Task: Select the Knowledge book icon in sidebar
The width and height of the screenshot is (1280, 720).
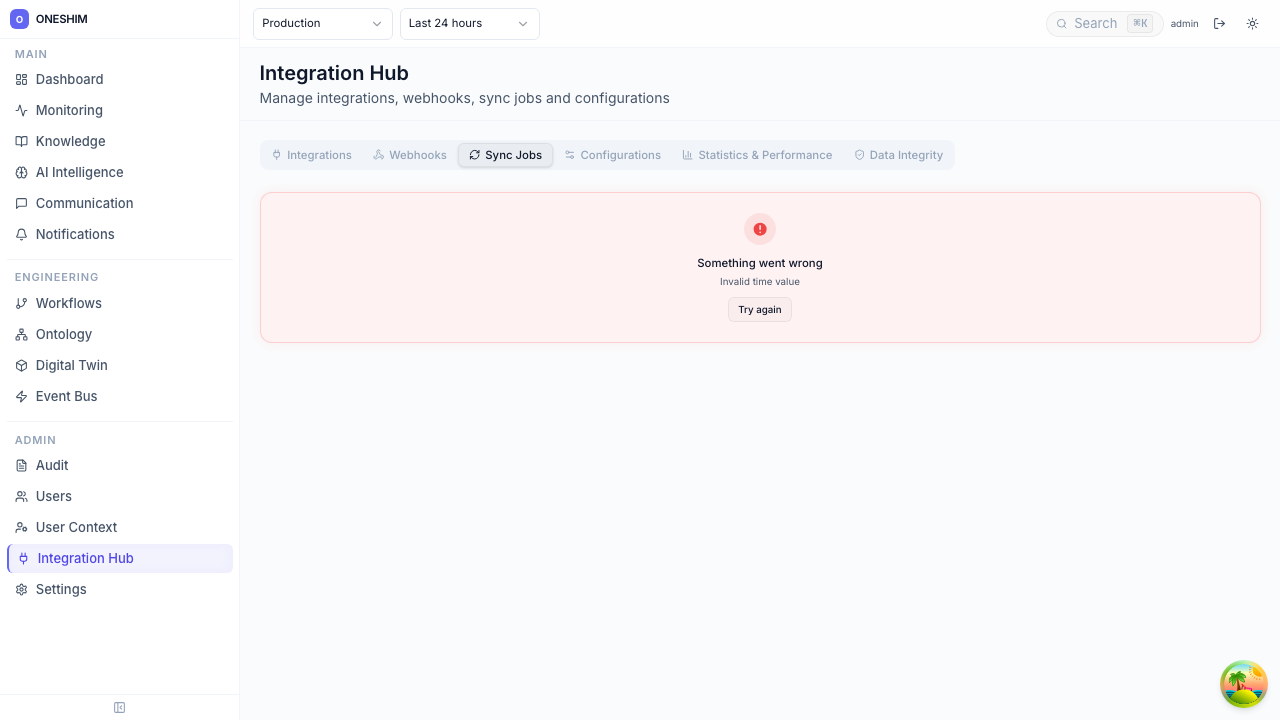Action: pyautogui.click(x=21, y=141)
